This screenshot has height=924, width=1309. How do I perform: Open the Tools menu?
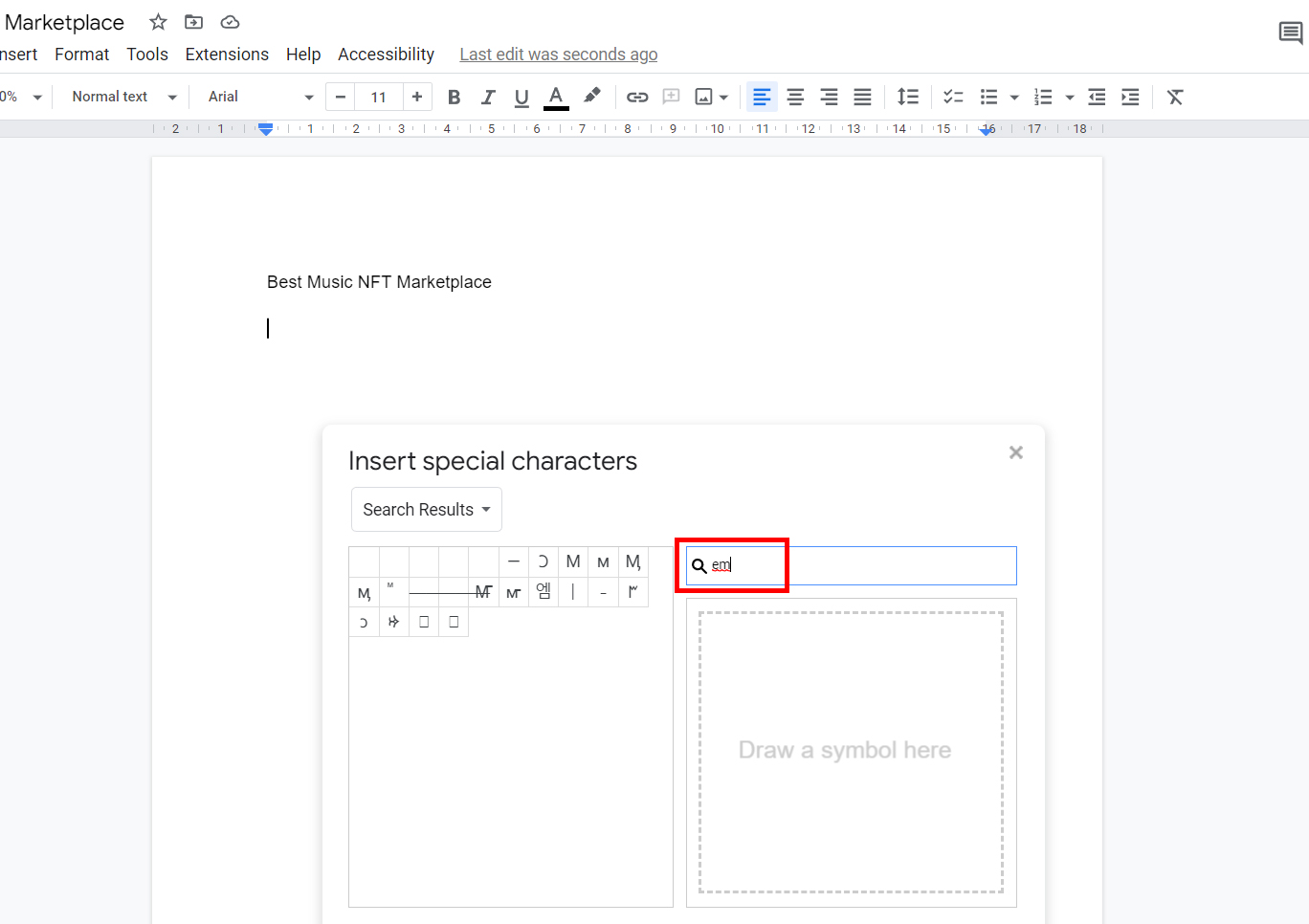[x=147, y=55]
